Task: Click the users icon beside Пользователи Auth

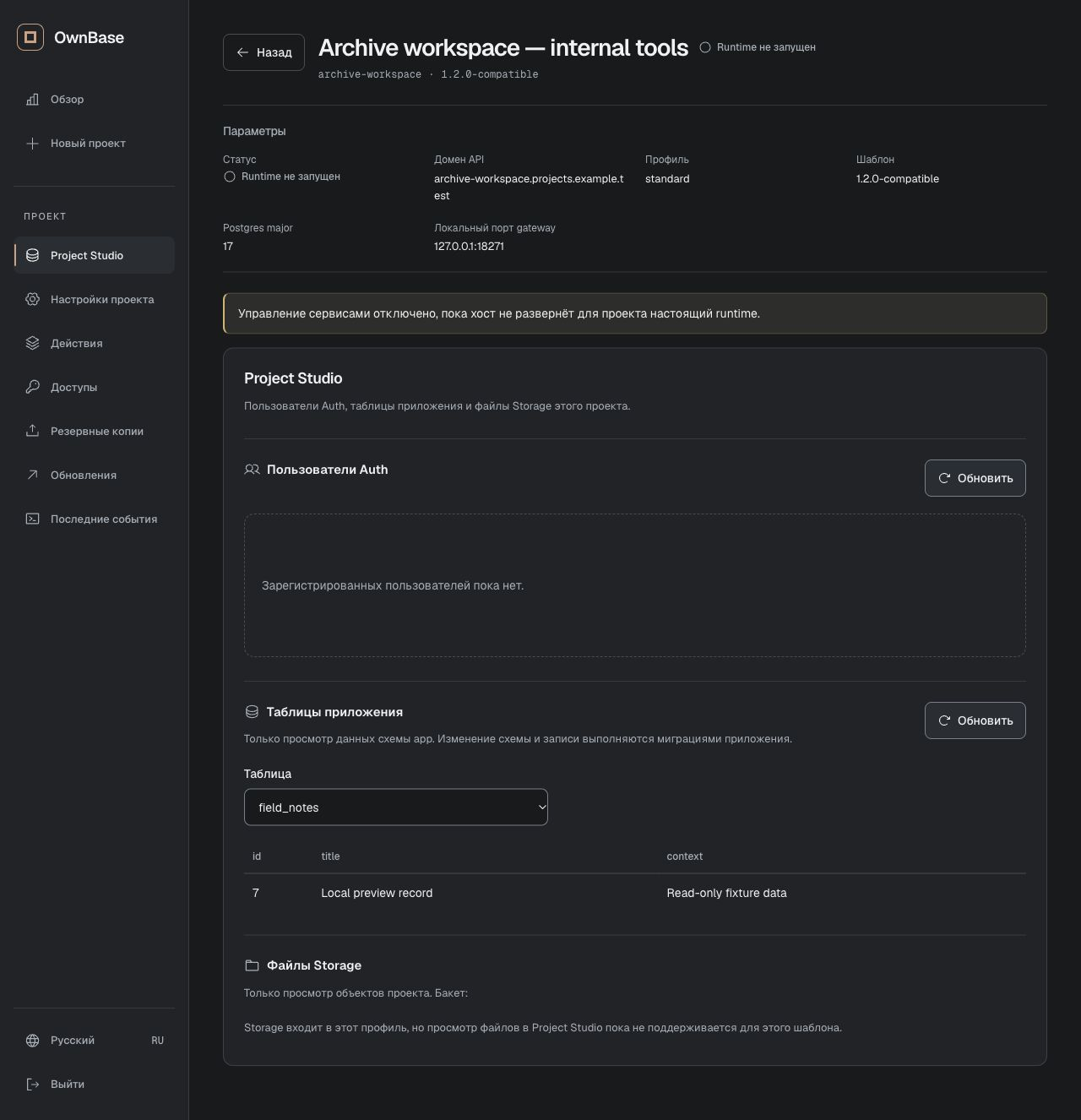Action: coord(252,470)
